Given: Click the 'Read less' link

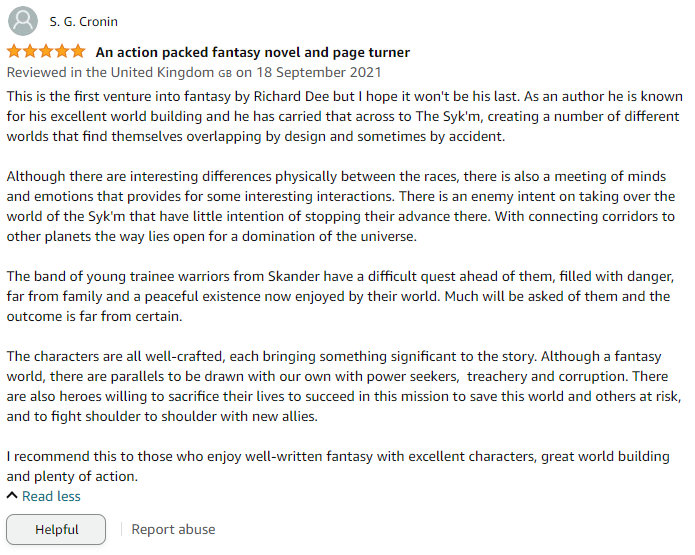Looking at the screenshot, I should (x=51, y=496).
